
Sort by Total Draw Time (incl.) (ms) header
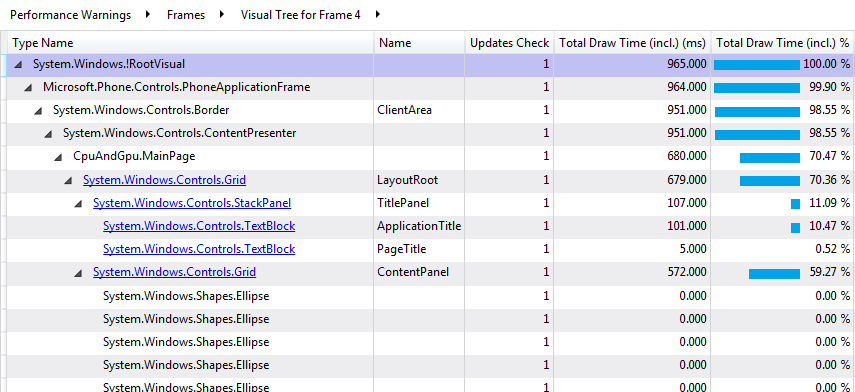(x=633, y=43)
